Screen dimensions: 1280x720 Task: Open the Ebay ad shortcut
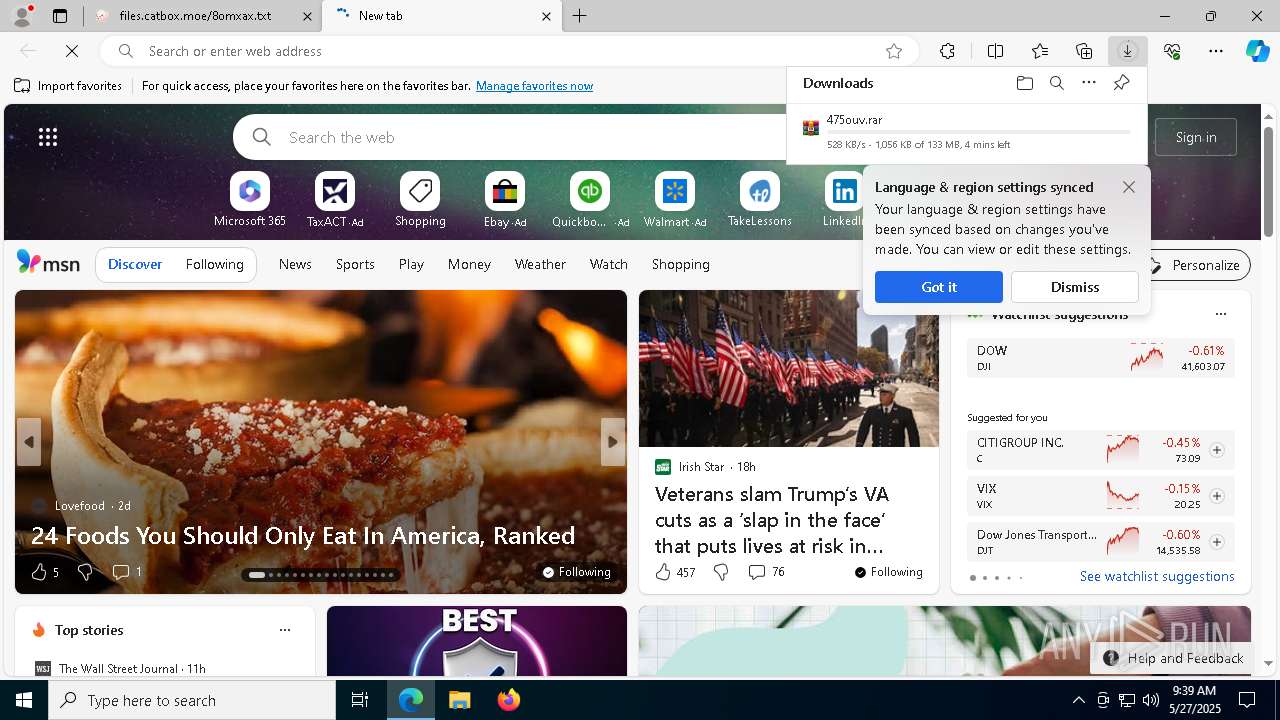pos(505,200)
